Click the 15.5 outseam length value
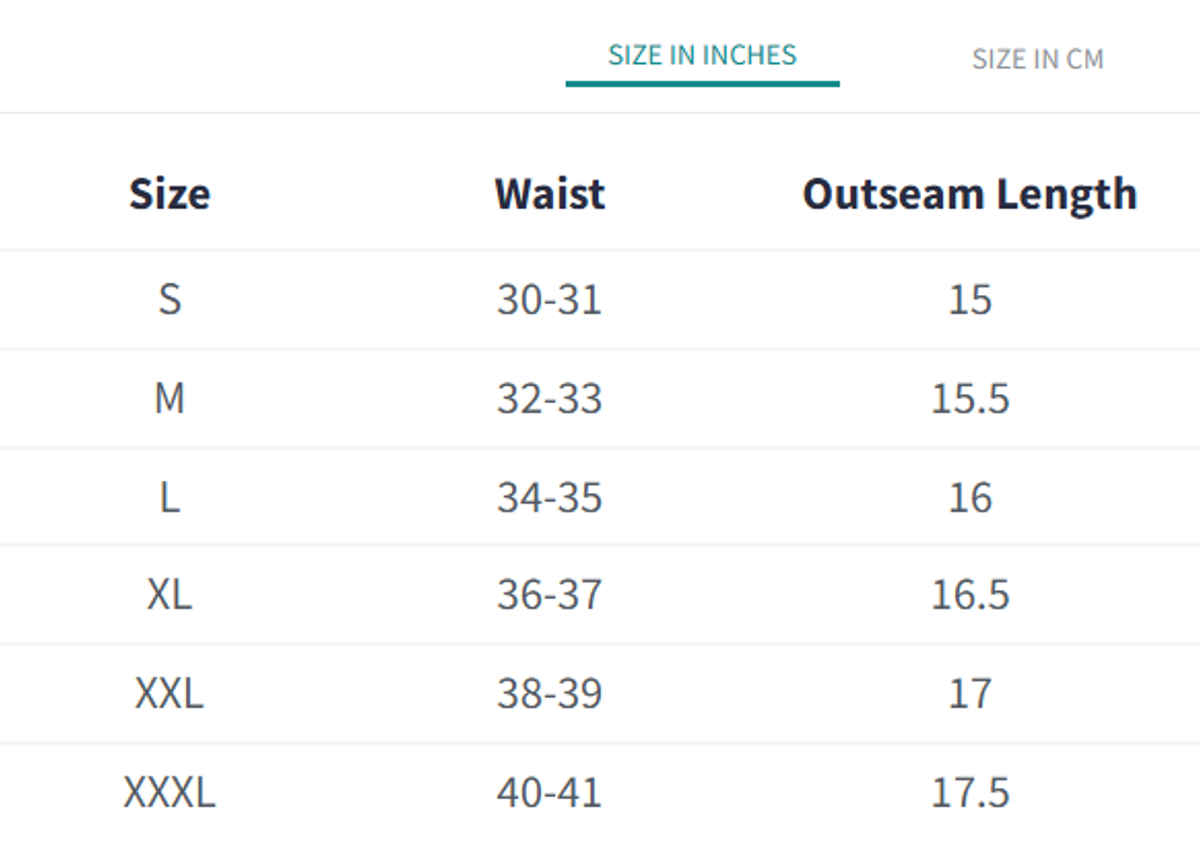This screenshot has width=1200, height=856. pyautogui.click(x=970, y=398)
